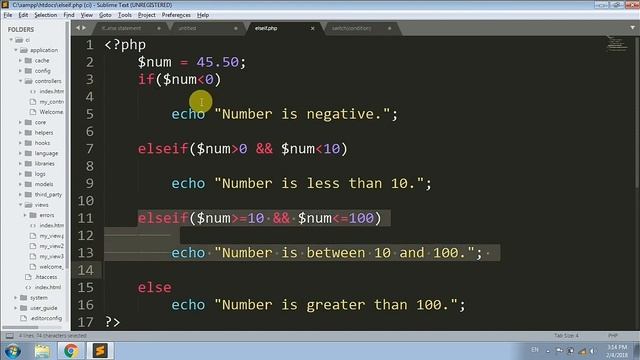Open .htaccess file in sidebar
Viewport: 640px width, 360px height.
coord(46,277)
